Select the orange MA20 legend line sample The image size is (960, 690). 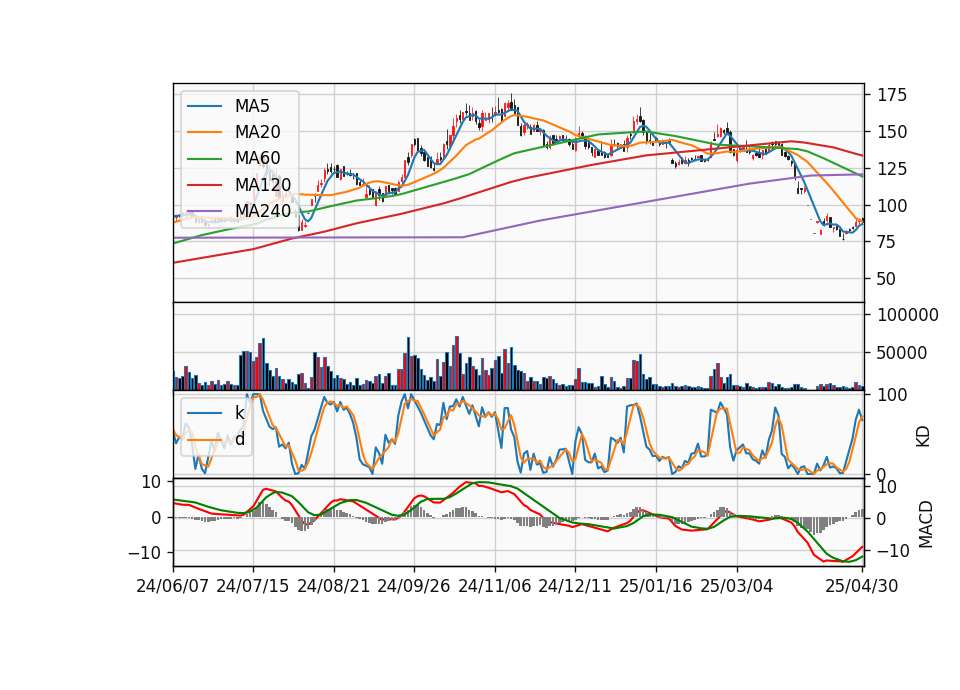(204, 133)
